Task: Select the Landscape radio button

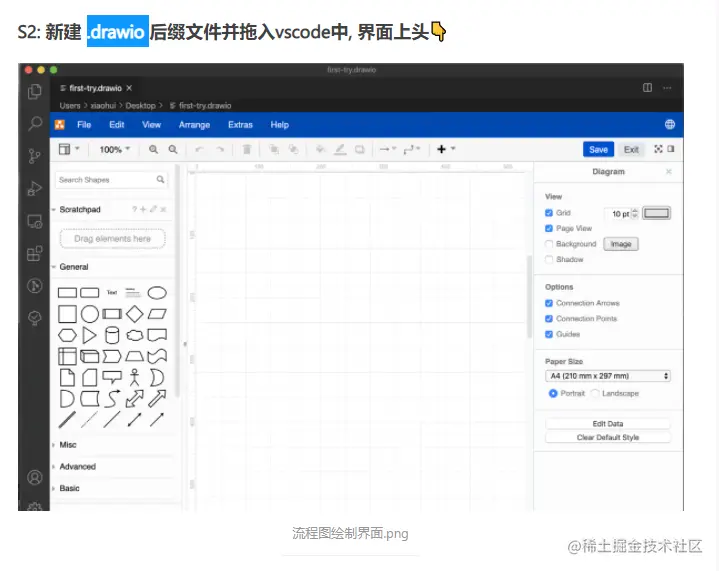Action: (x=595, y=394)
